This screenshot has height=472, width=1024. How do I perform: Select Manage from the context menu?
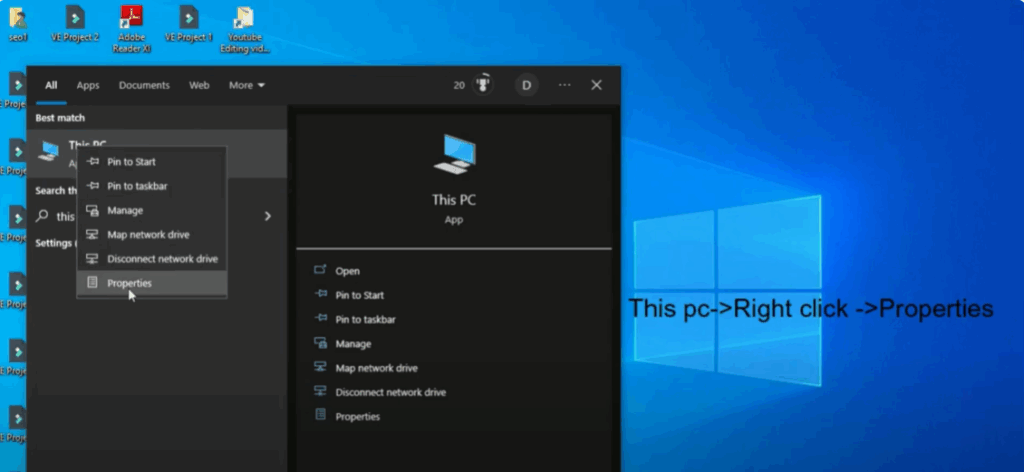pyautogui.click(x=125, y=210)
